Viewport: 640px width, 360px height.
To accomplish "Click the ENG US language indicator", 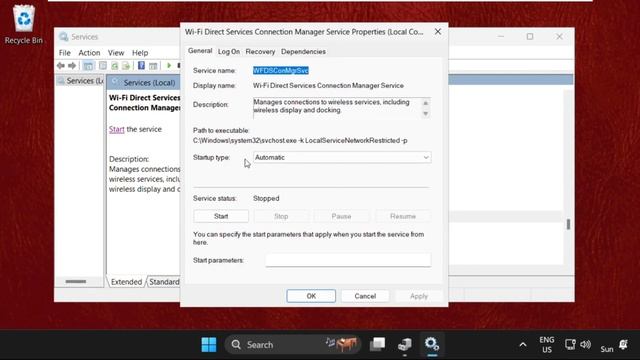I will tap(547, 344).
